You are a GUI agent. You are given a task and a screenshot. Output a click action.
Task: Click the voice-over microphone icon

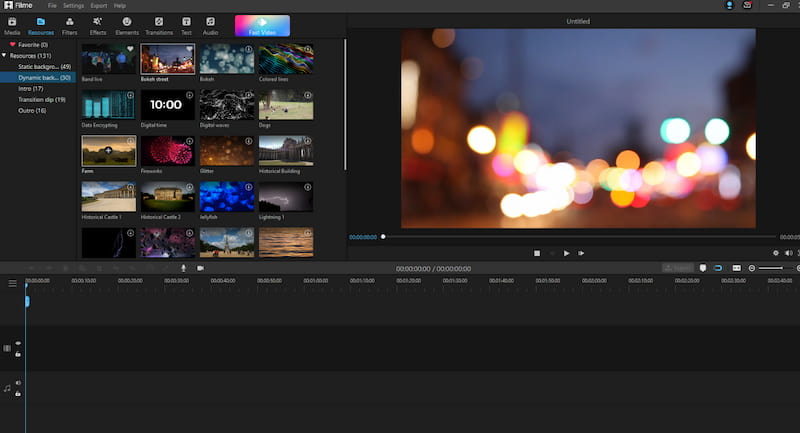183,268
